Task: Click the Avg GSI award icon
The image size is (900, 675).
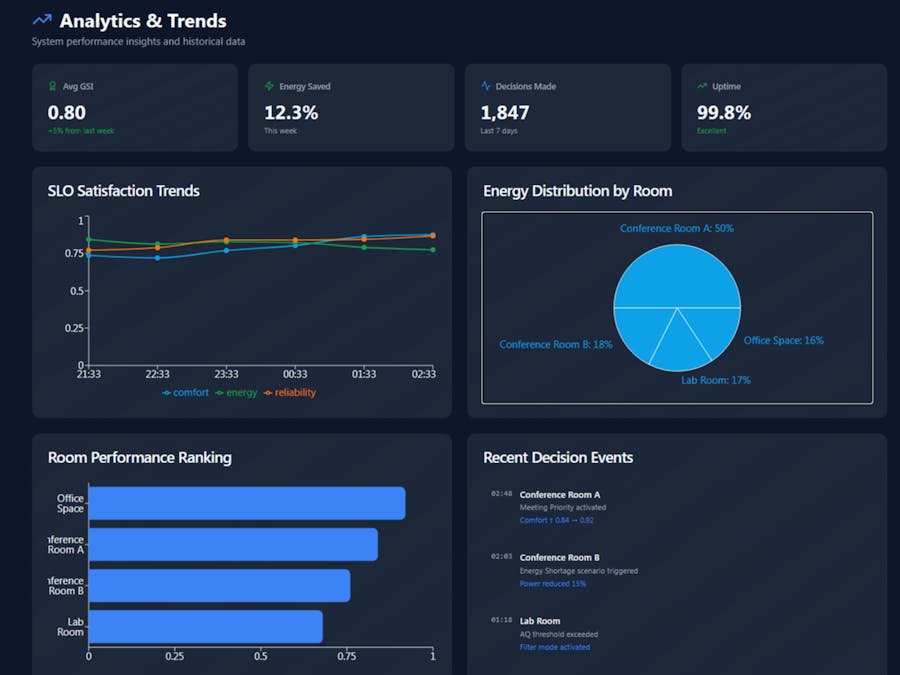Action: point(53,86)
